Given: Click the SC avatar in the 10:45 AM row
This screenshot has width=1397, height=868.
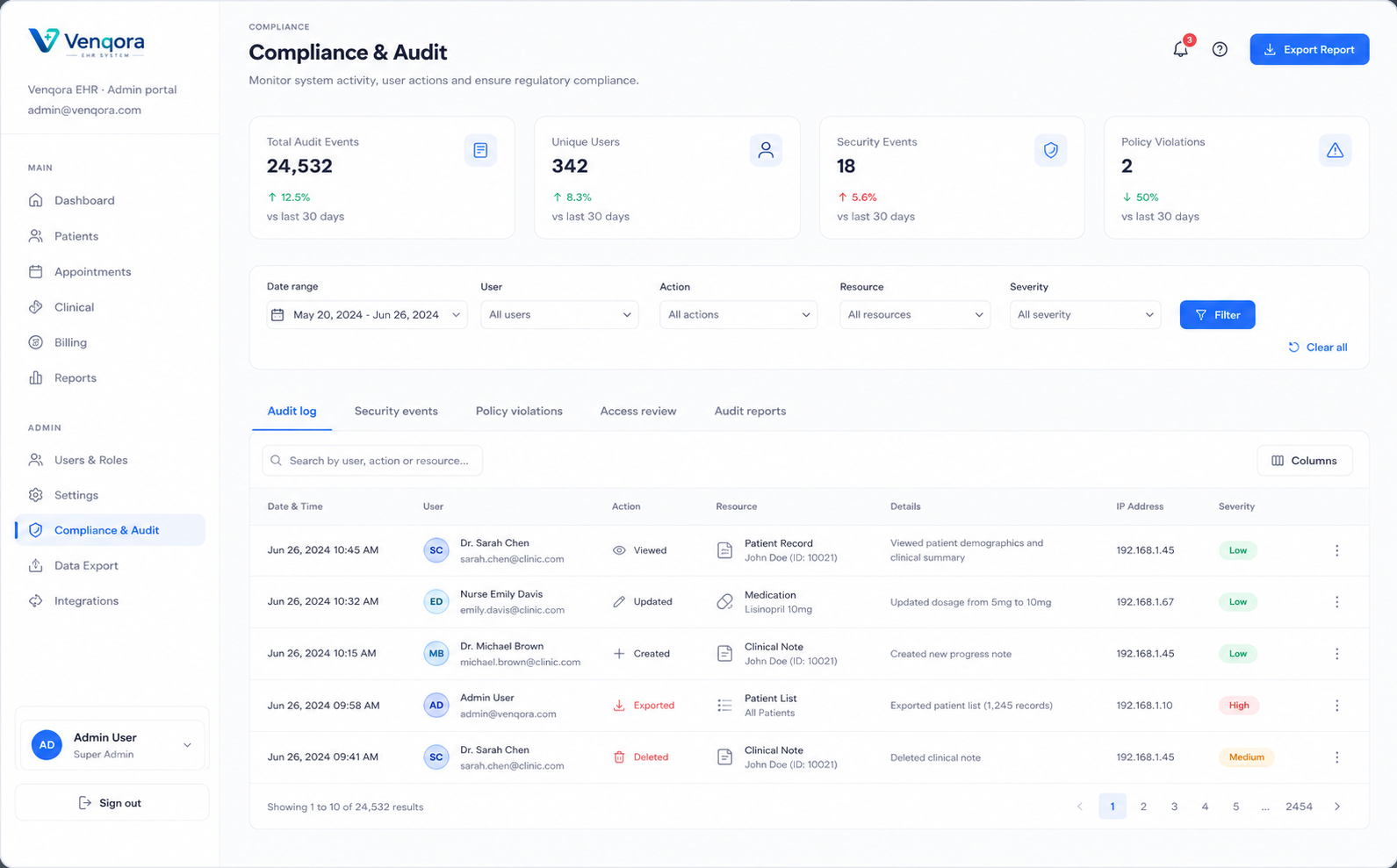Looking at the screenshot, I should pyautogui.click(x=436, y=550).
